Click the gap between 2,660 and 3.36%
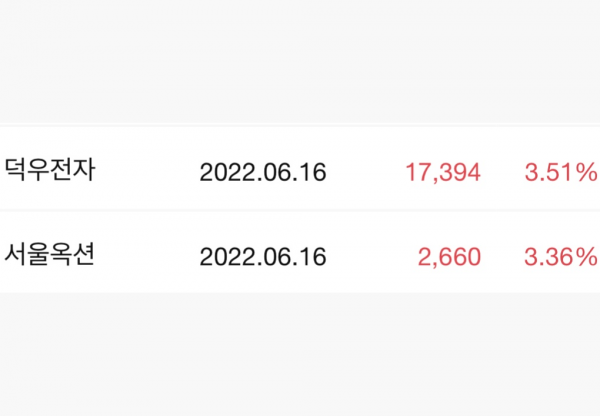The width and height of the screenshot is (600, 416). [503, 256]
